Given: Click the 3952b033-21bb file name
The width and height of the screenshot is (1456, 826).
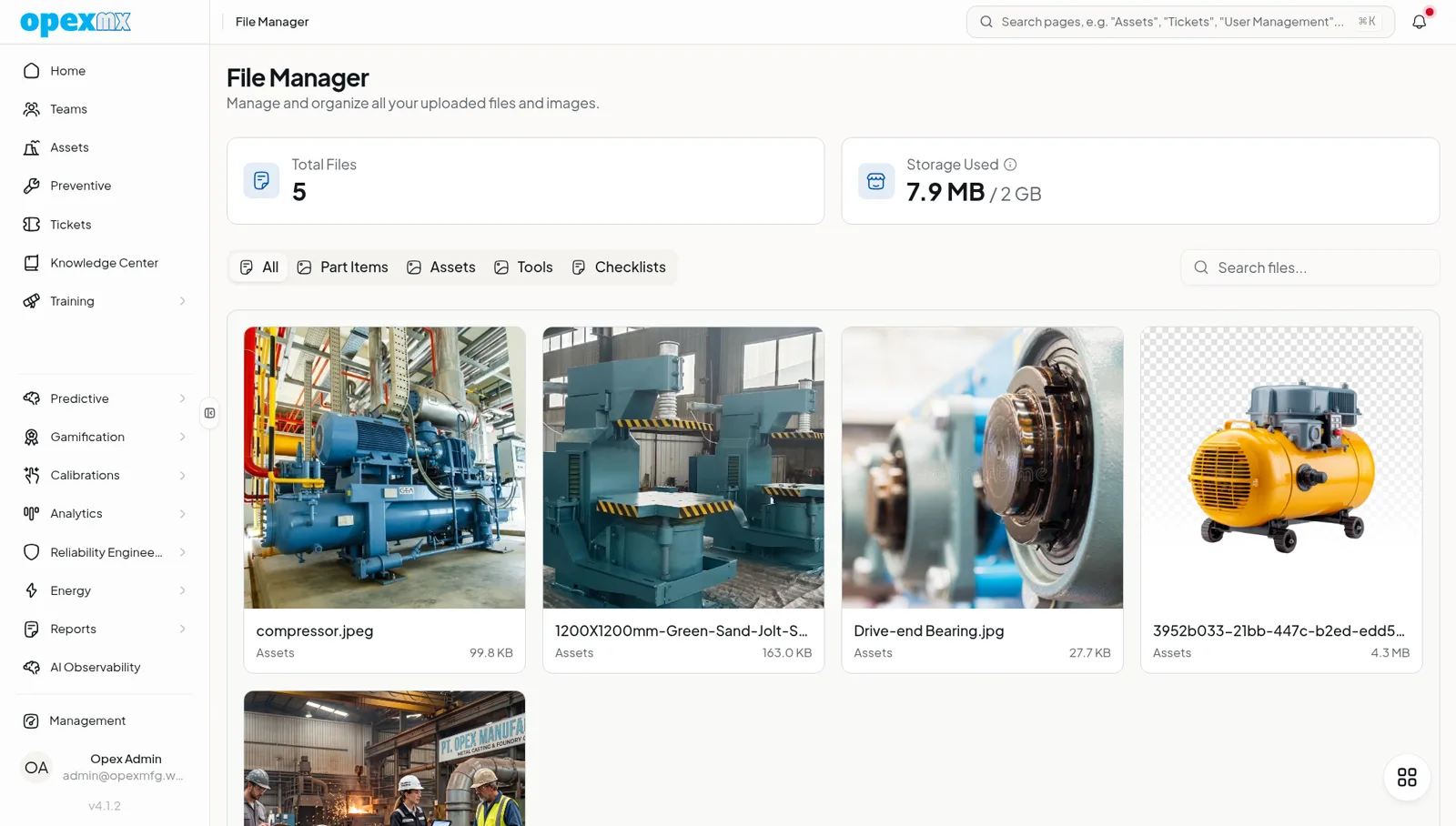Looking at the screenshot, I should click(1279, 630).
